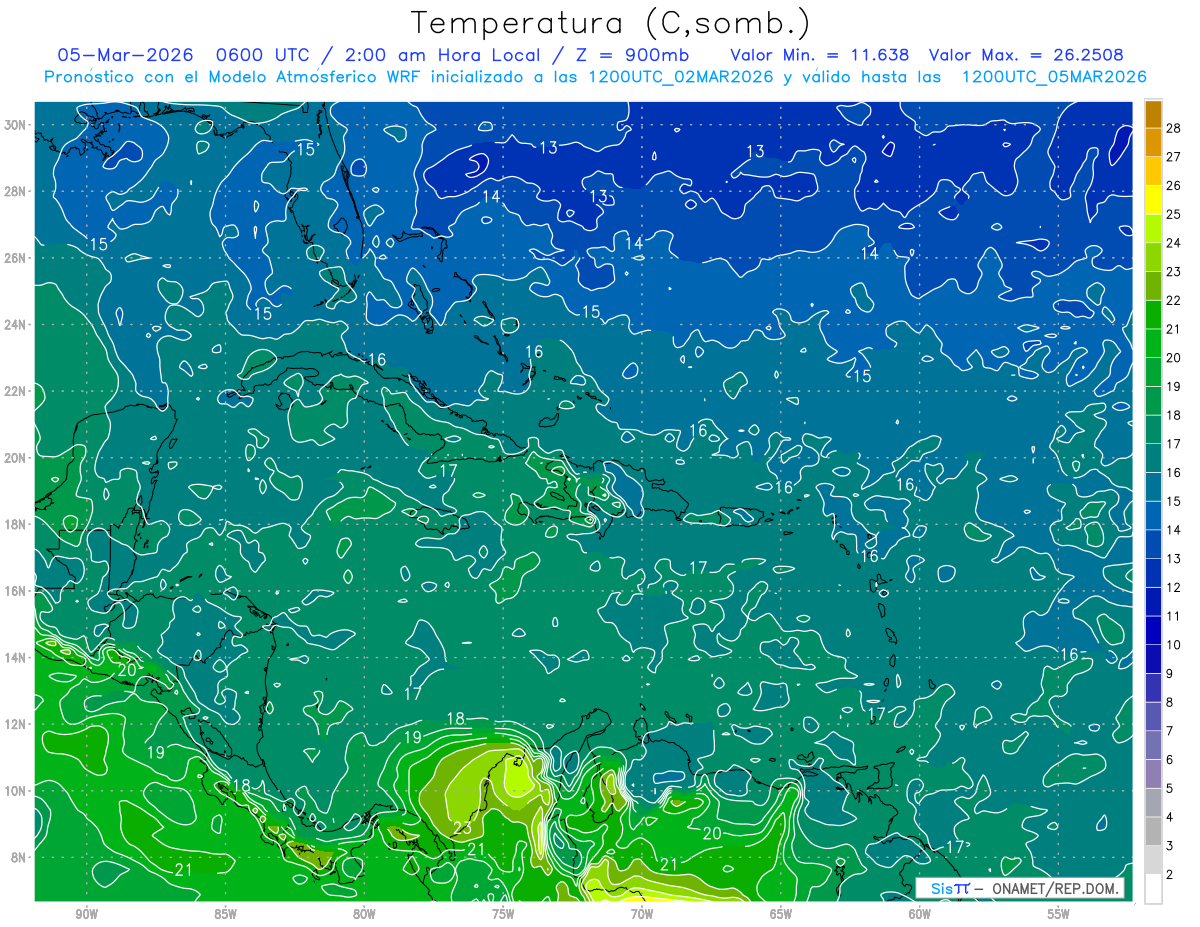Screen dimensions: 1200x927
Task: Click the "18N" latitude axis label
Action: point(17,524)
